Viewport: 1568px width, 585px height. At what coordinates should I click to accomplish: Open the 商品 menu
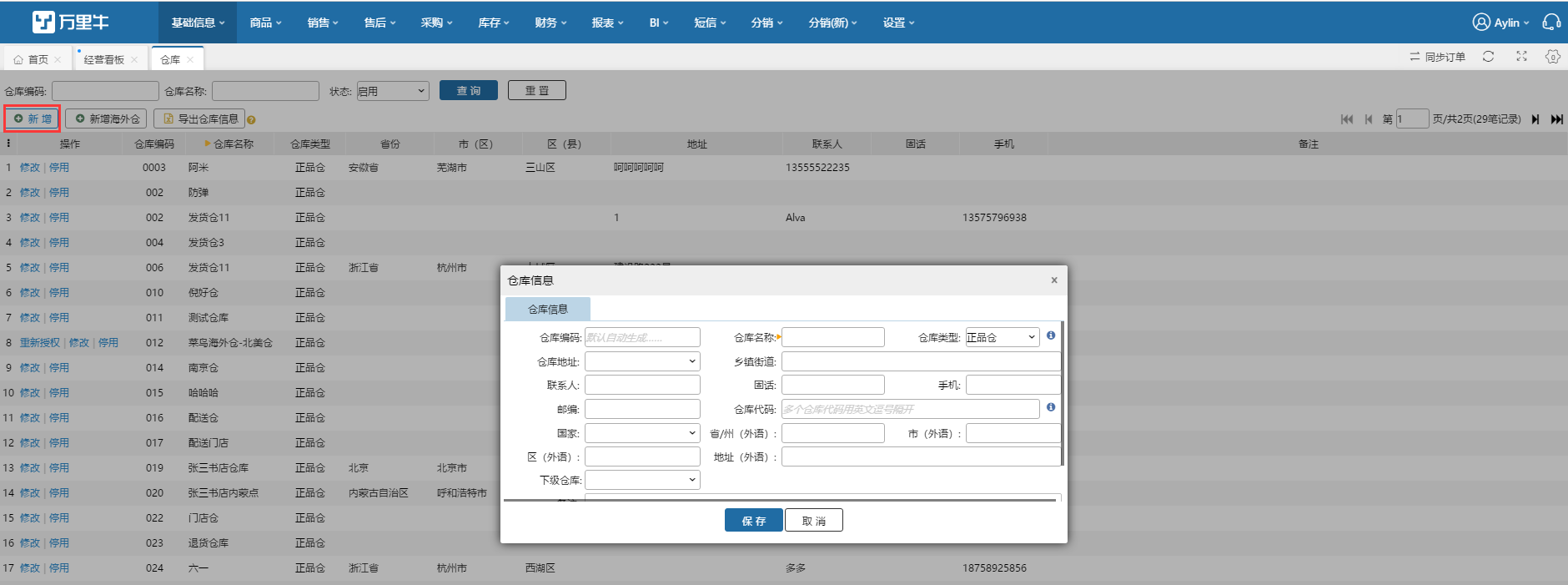265,23
